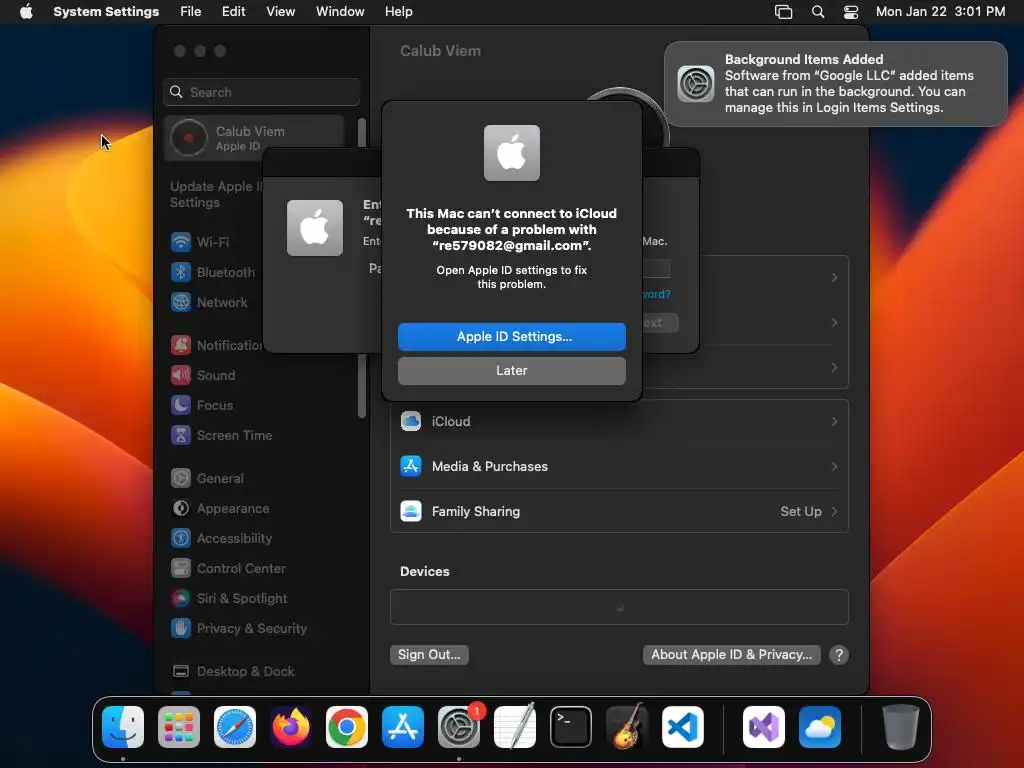The width and height of the screenshot is (1024, 768).
Task: Open the Window menu
Action: [340, 12]
